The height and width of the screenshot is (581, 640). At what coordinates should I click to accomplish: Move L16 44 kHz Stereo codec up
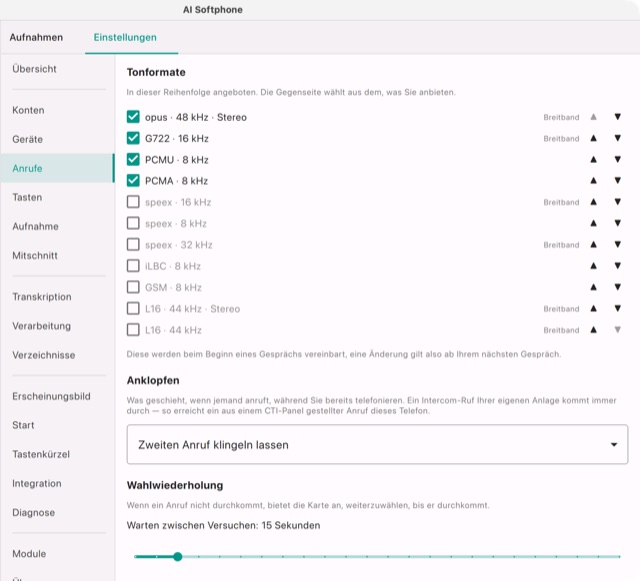tap(593, 308)
